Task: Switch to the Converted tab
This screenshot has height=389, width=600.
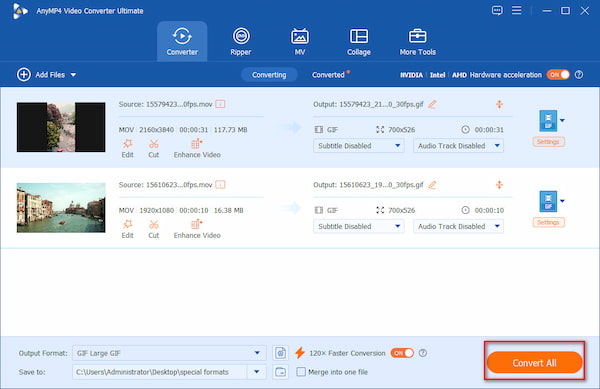Action: tap(328, 75)
